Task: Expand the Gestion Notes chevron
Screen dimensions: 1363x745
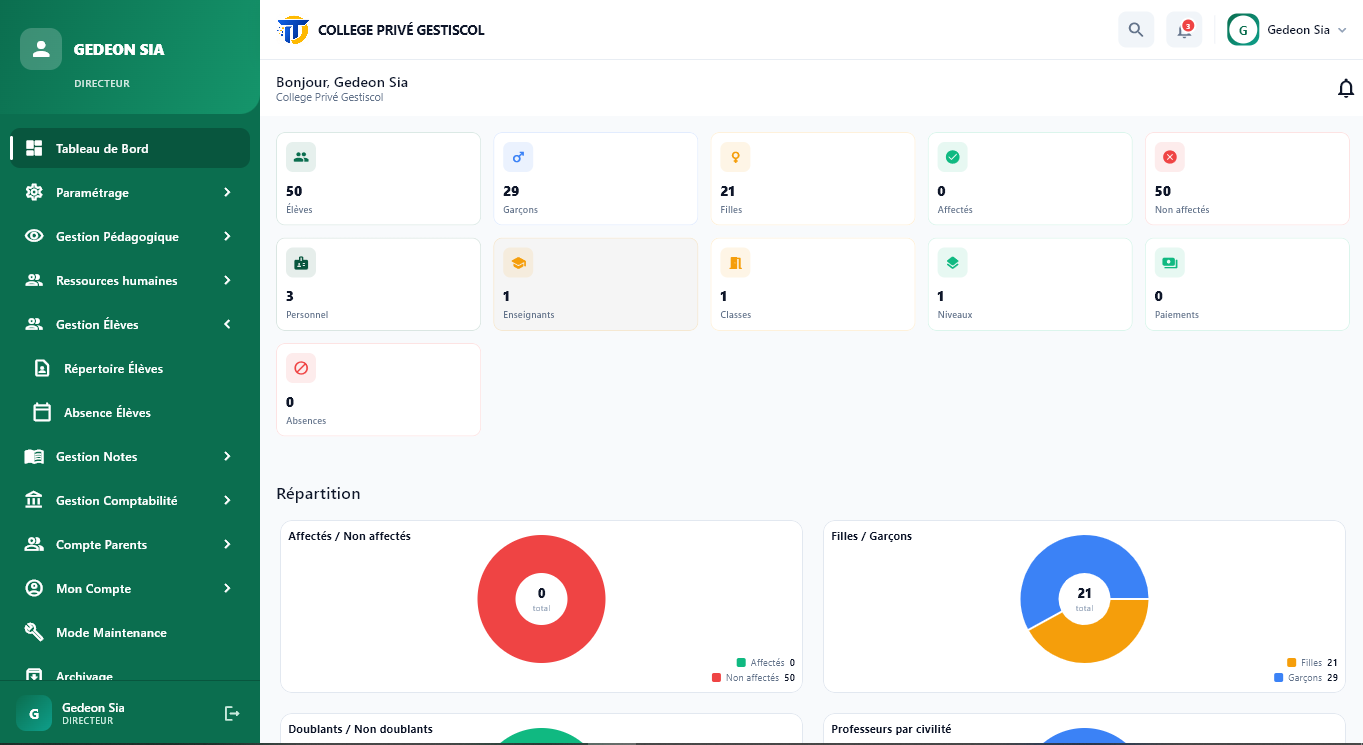Action: 227,456
